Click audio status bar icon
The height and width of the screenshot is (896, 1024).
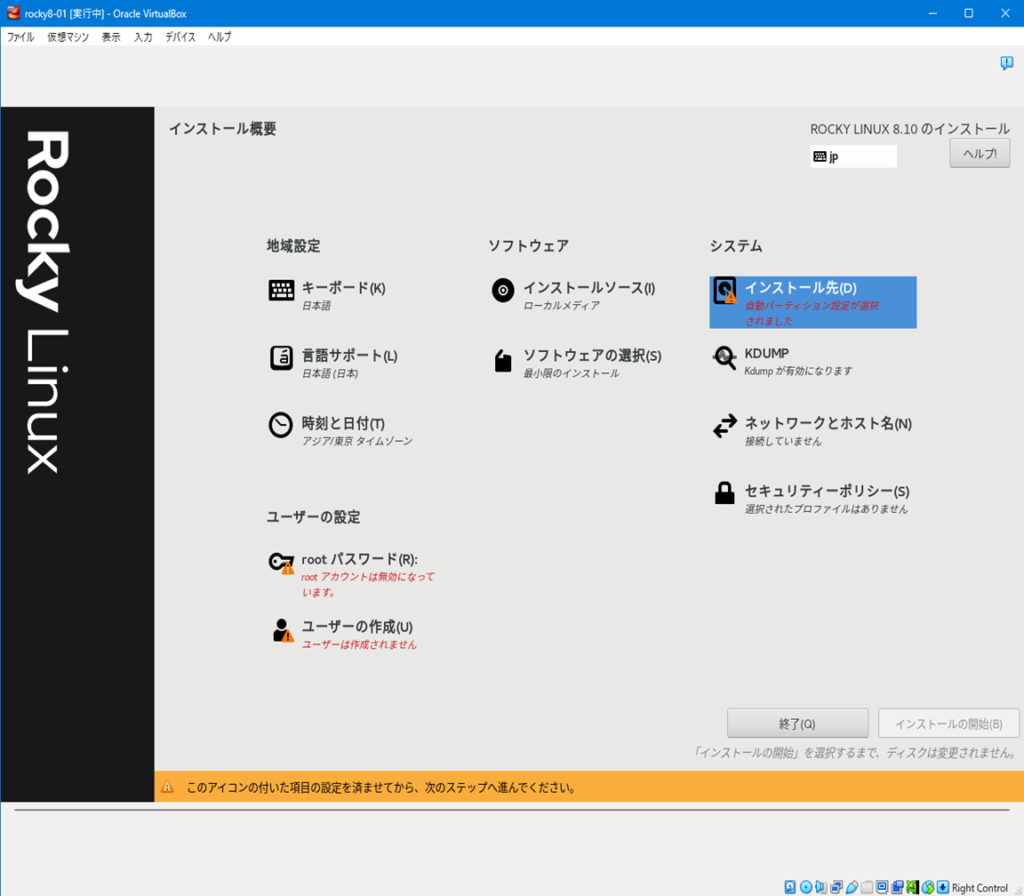[x=821, y=887]
